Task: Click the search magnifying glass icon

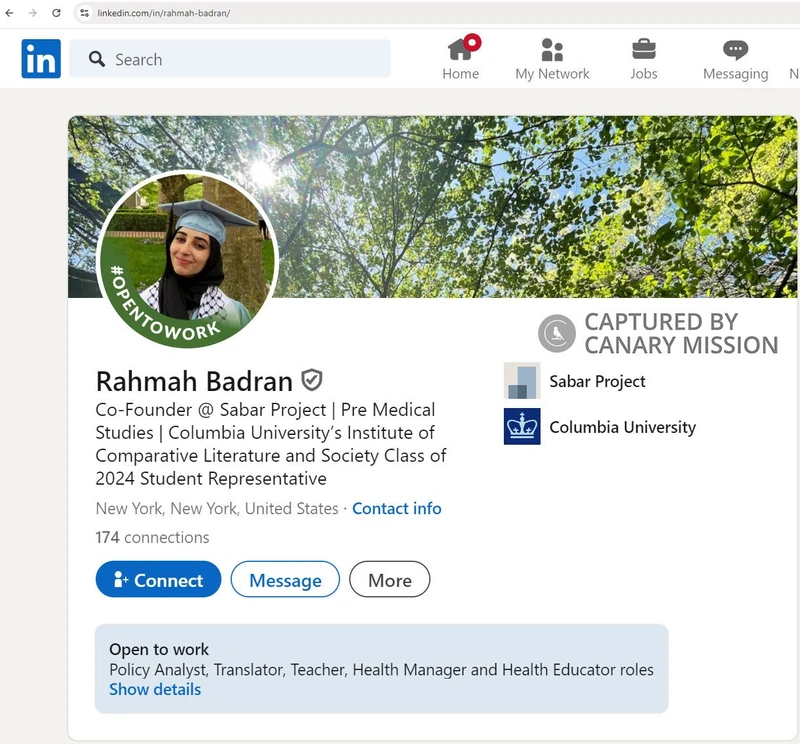Action: coord(95,59)
